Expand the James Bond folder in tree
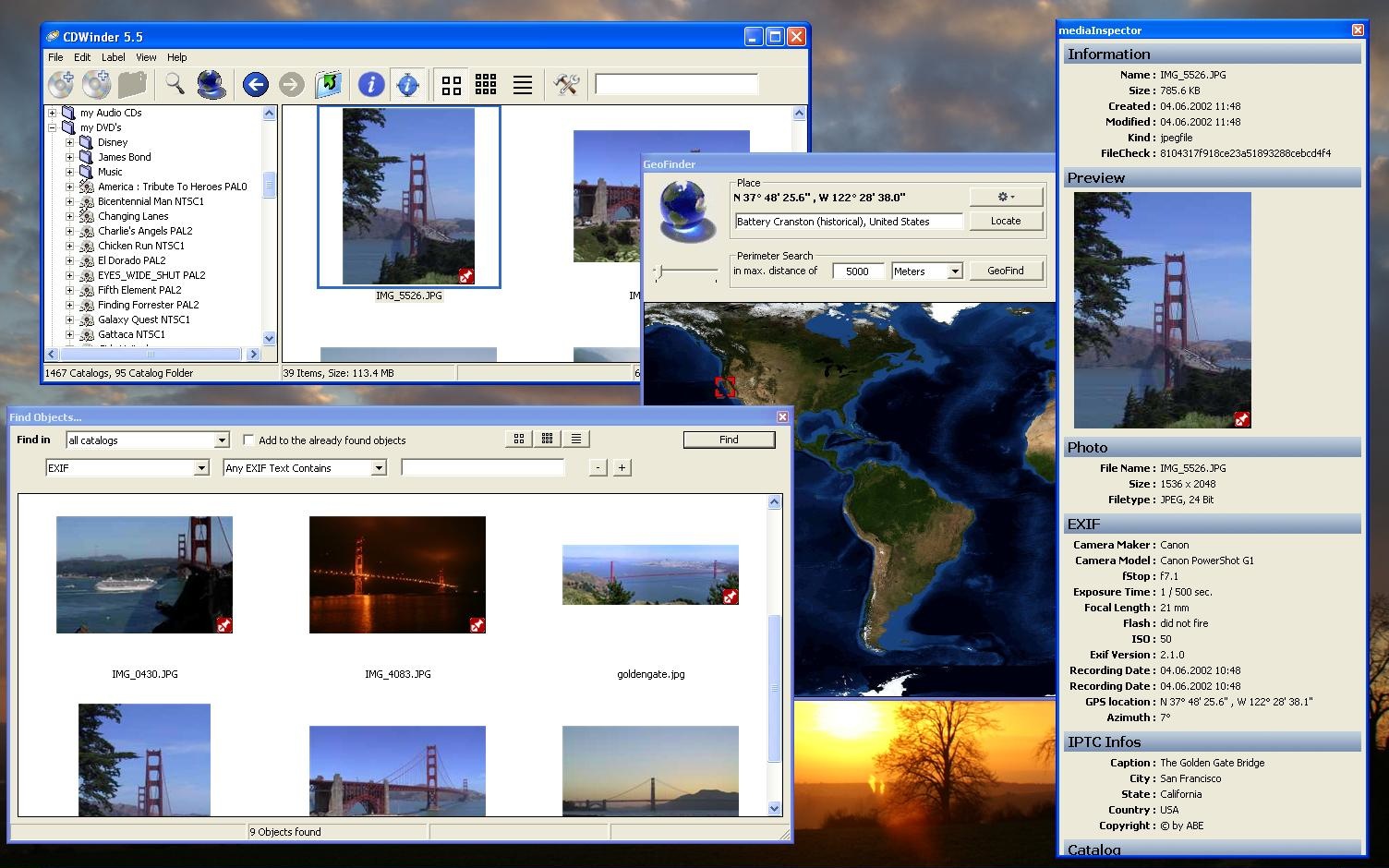Image resolution: width=1389 pixels, height=868 pixels. point(69,157)
